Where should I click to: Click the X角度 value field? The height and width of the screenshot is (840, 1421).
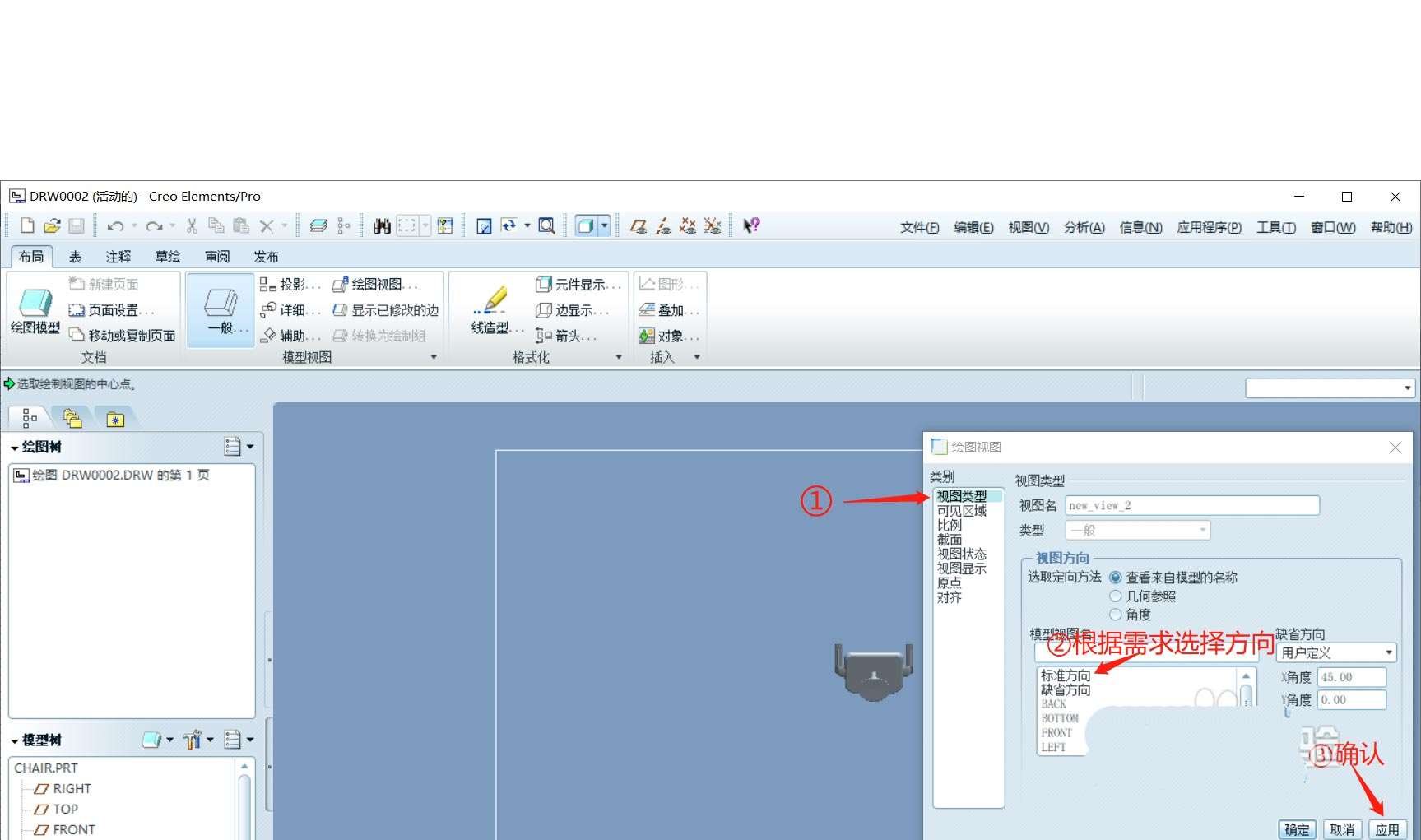pyautogui.click(x=1352, y=677)
